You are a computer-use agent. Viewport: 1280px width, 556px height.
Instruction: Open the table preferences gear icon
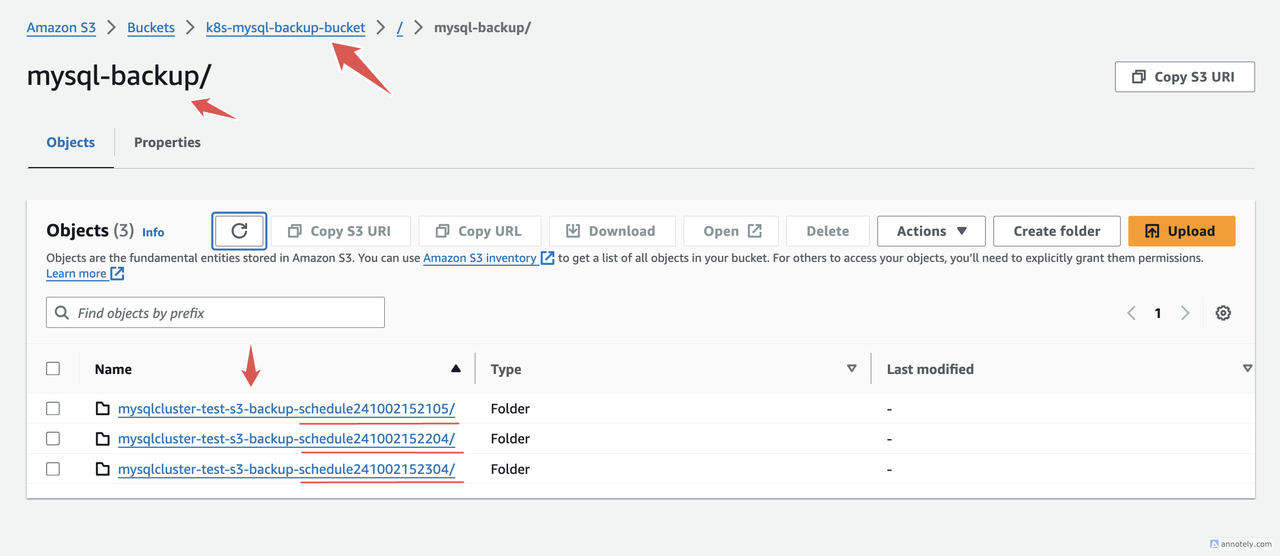coord(1223,313)
